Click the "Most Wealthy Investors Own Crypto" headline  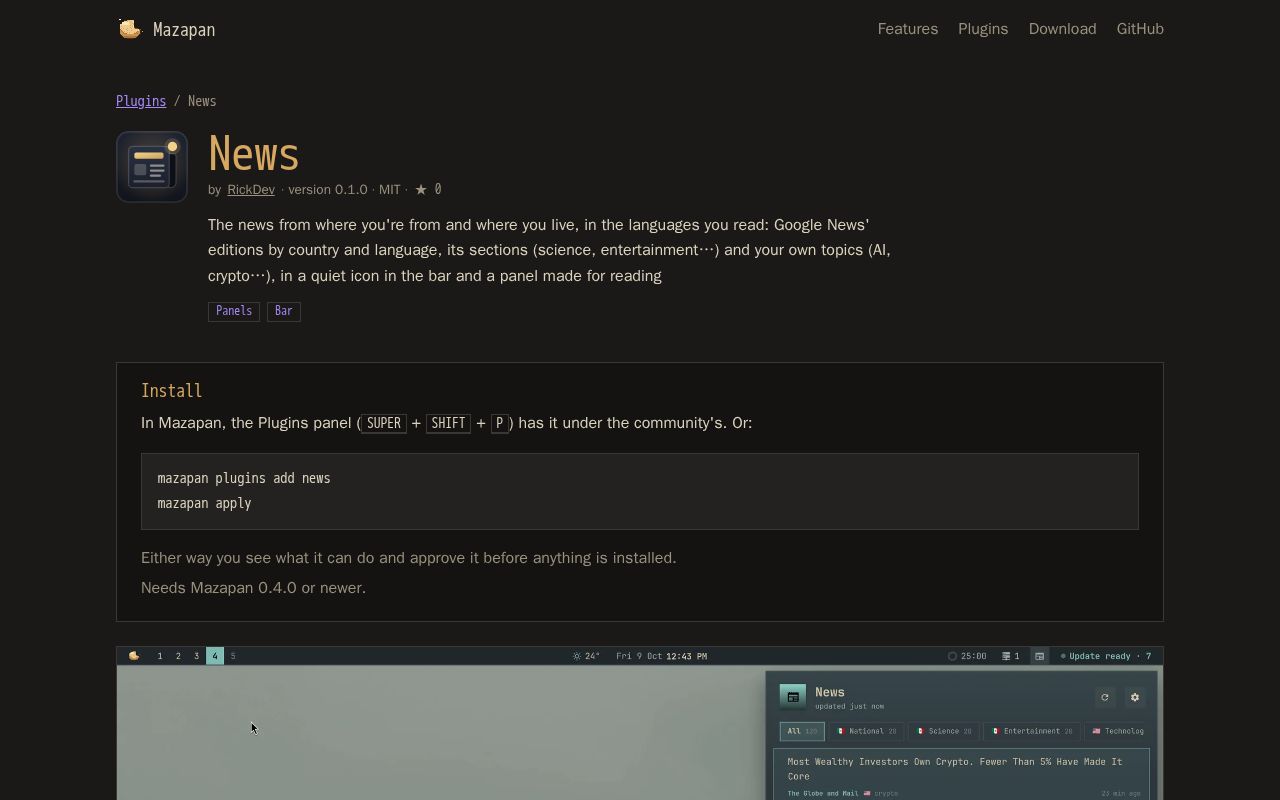pyautogui.click(x=955, y=769)
